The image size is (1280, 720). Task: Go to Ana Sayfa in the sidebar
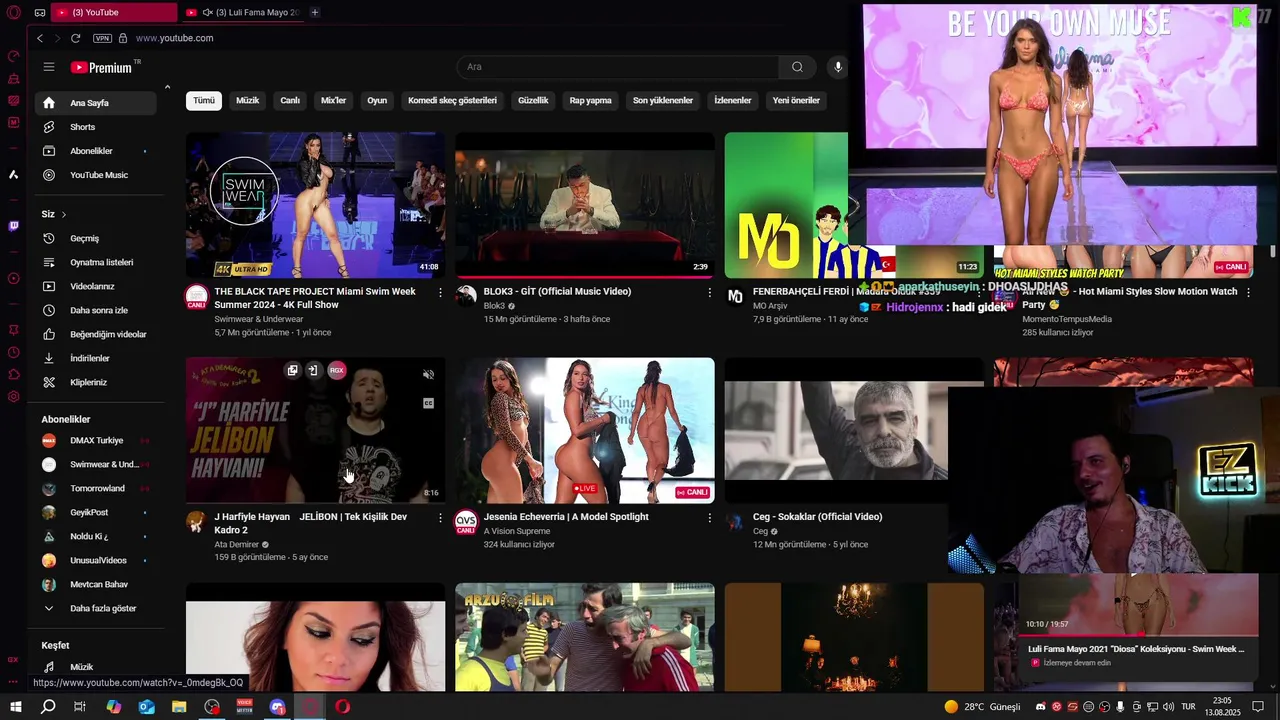click(x=96, y=103)
